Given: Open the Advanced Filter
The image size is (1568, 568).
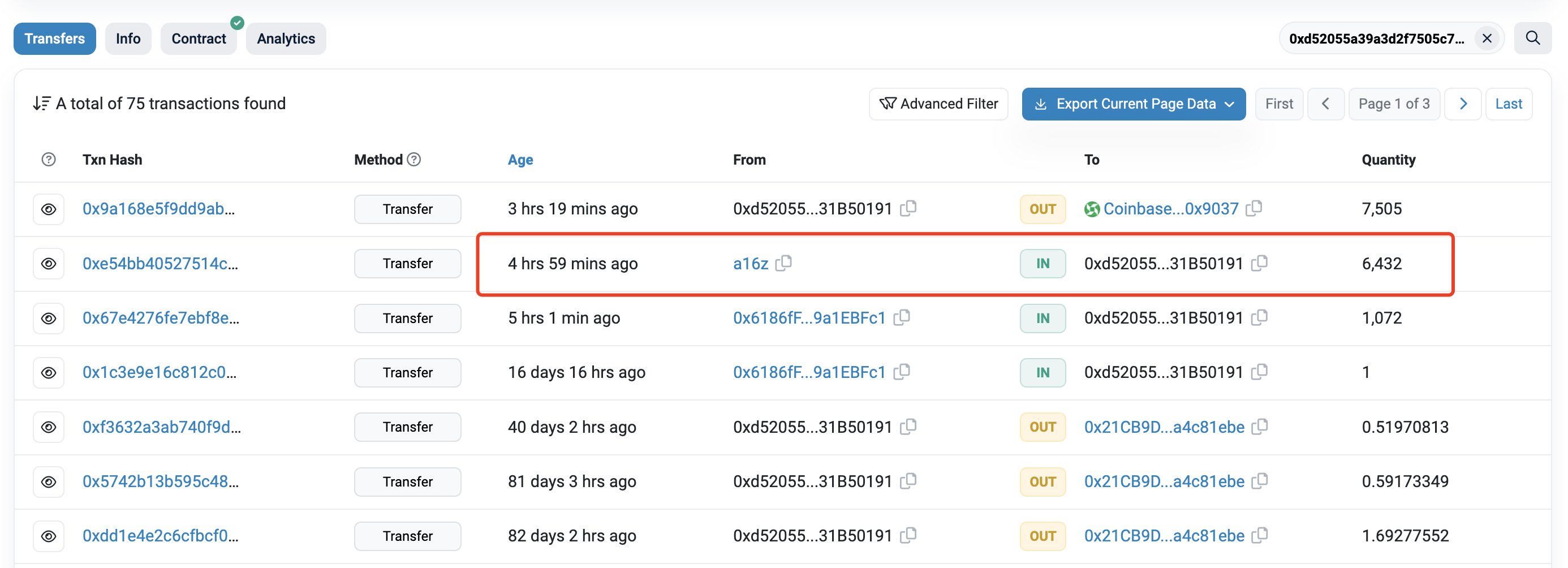Looking at the screenshot, I should pyautogui.click(x=938, y=104).
